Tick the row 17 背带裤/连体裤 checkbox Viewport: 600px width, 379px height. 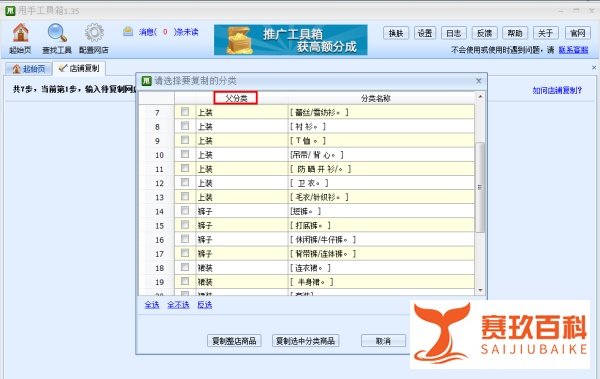(185, 253)
